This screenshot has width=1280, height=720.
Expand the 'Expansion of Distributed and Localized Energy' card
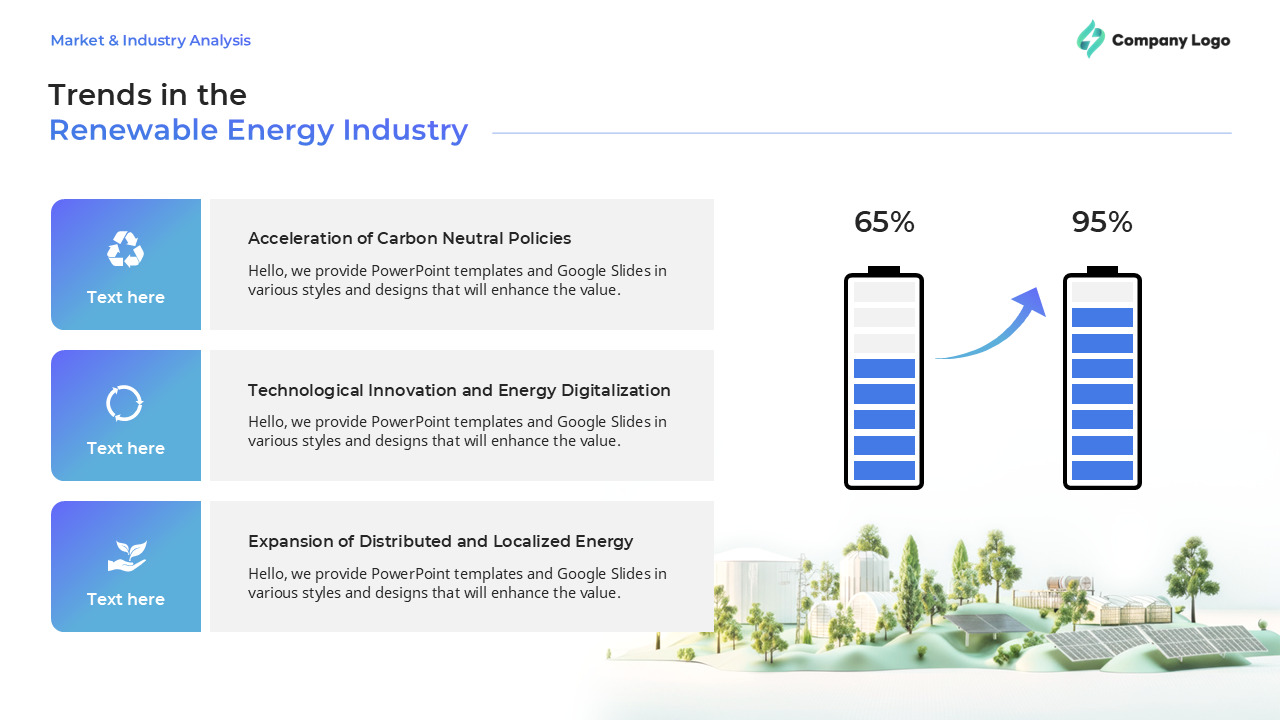click(x=460, y=566)
